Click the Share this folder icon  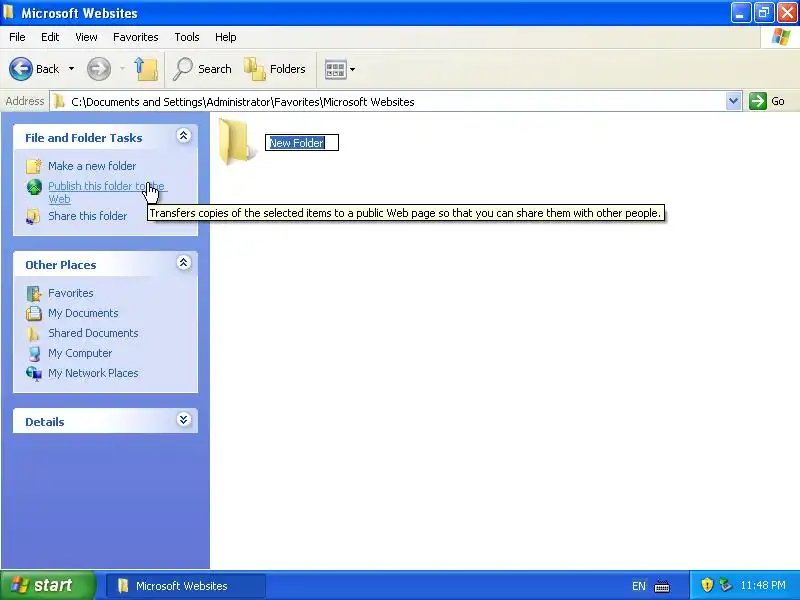tap(34, 216)
